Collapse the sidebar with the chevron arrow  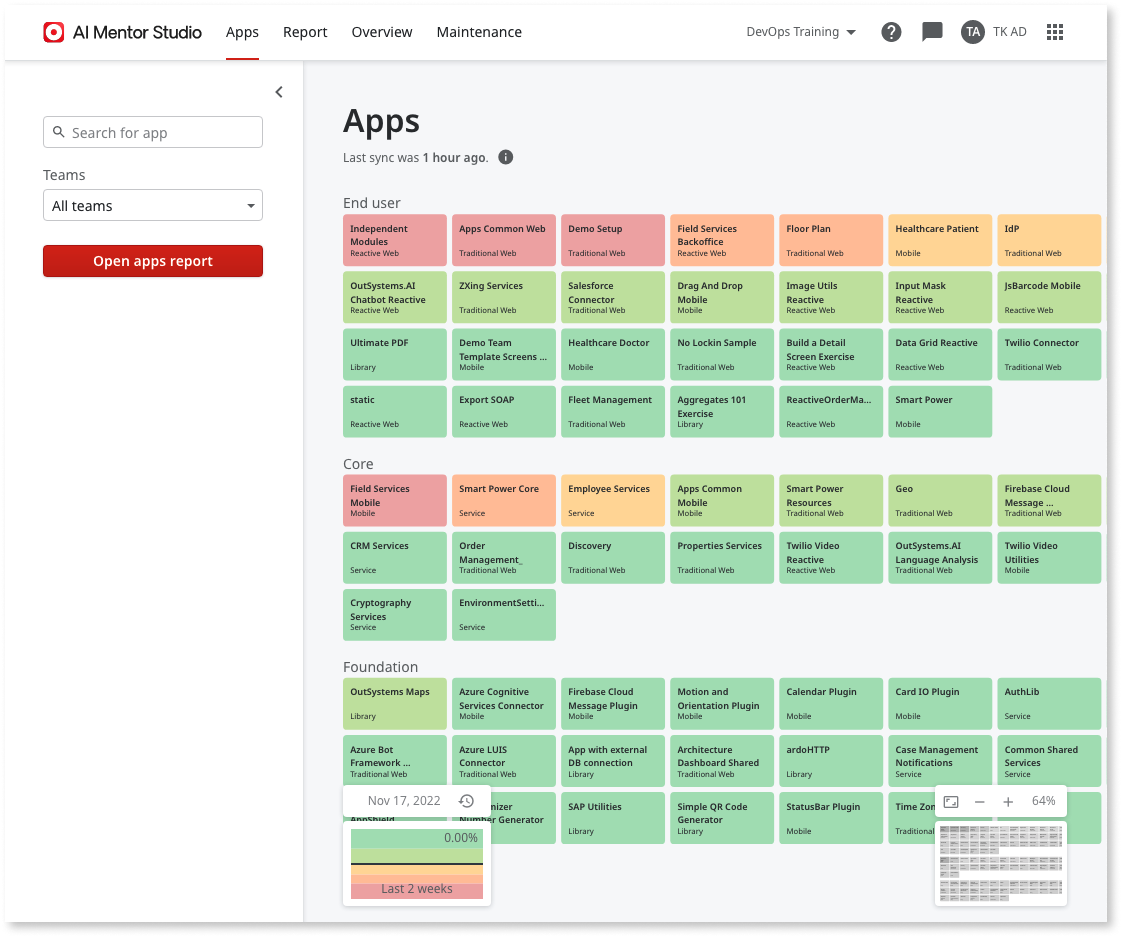pos(278,91)
